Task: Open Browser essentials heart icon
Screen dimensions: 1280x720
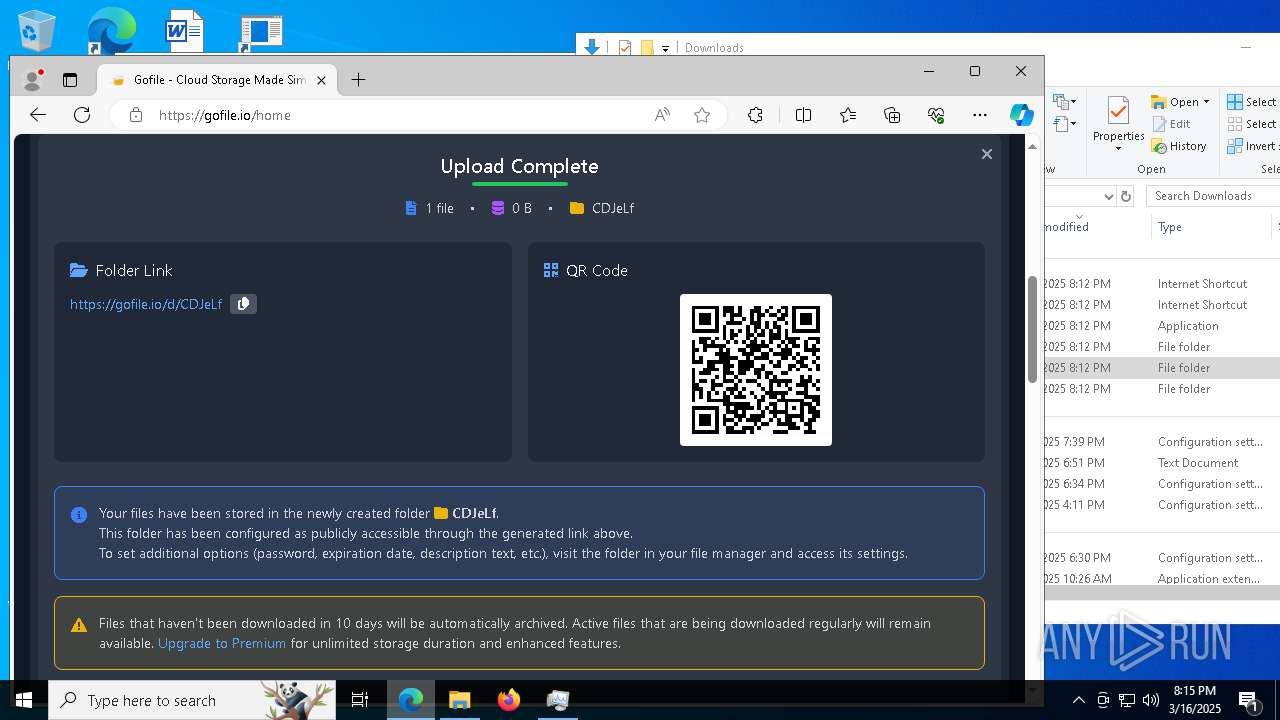Action: [x=936, y=115]
